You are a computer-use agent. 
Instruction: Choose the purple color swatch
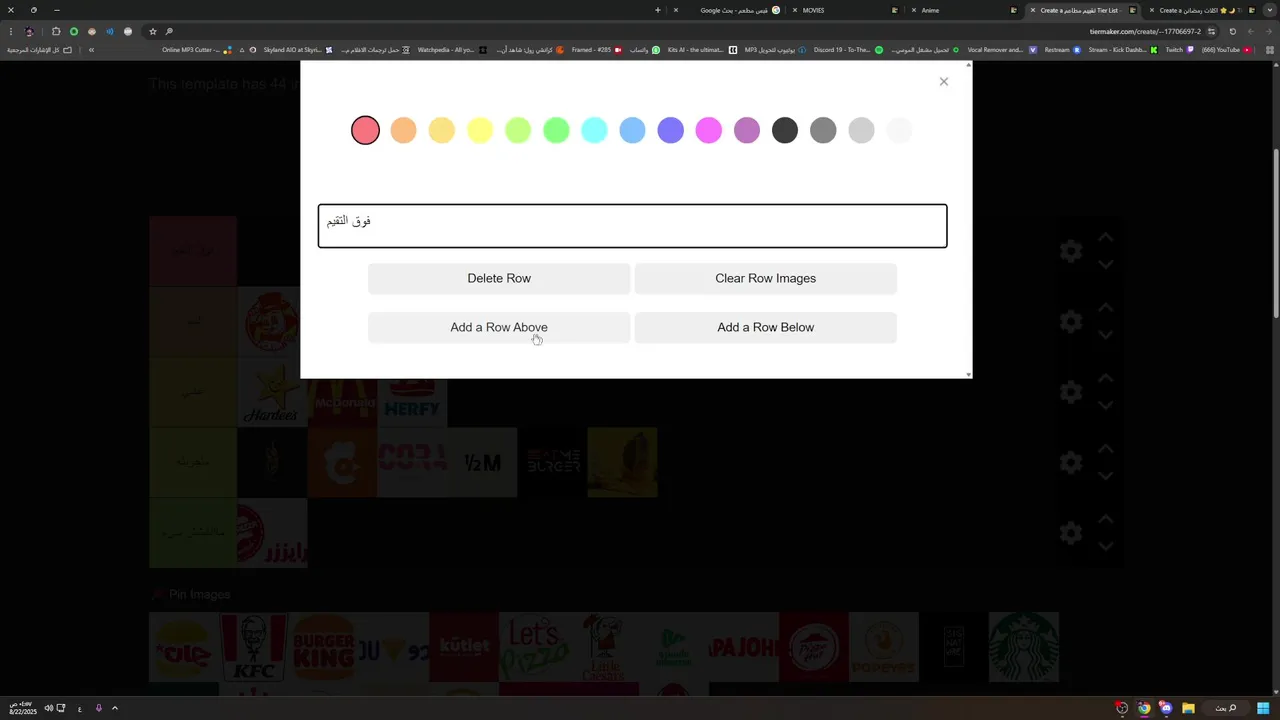747,130
